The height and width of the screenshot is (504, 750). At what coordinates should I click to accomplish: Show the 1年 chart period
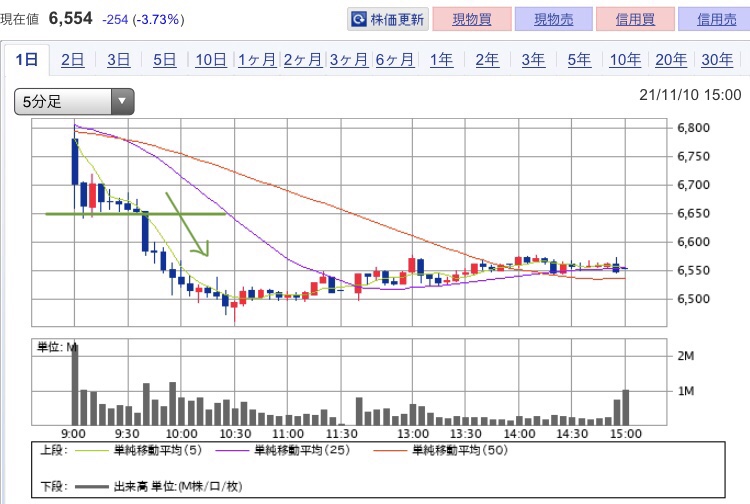(x=441, y=60)
